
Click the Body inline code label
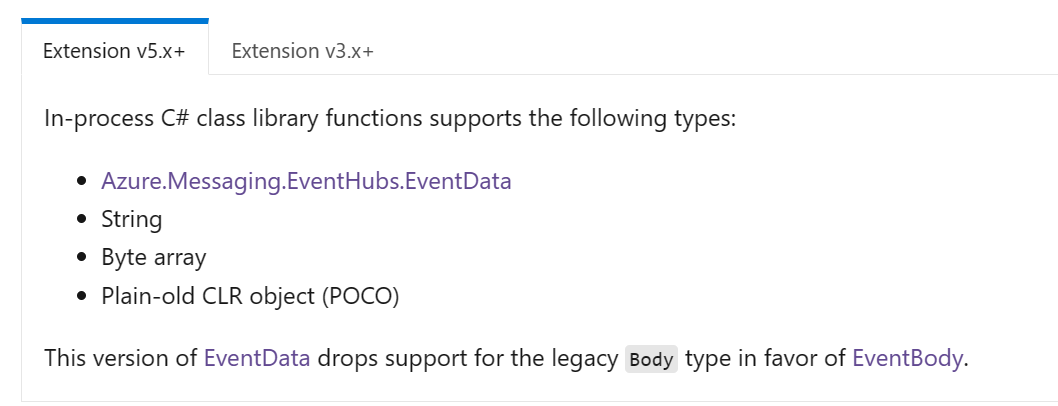(651, 359)
